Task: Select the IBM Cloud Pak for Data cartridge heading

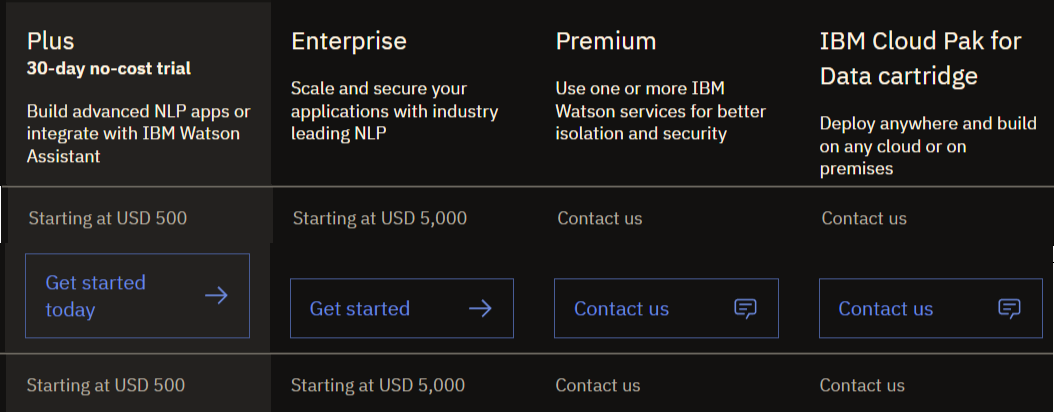Action: [921, 58]
